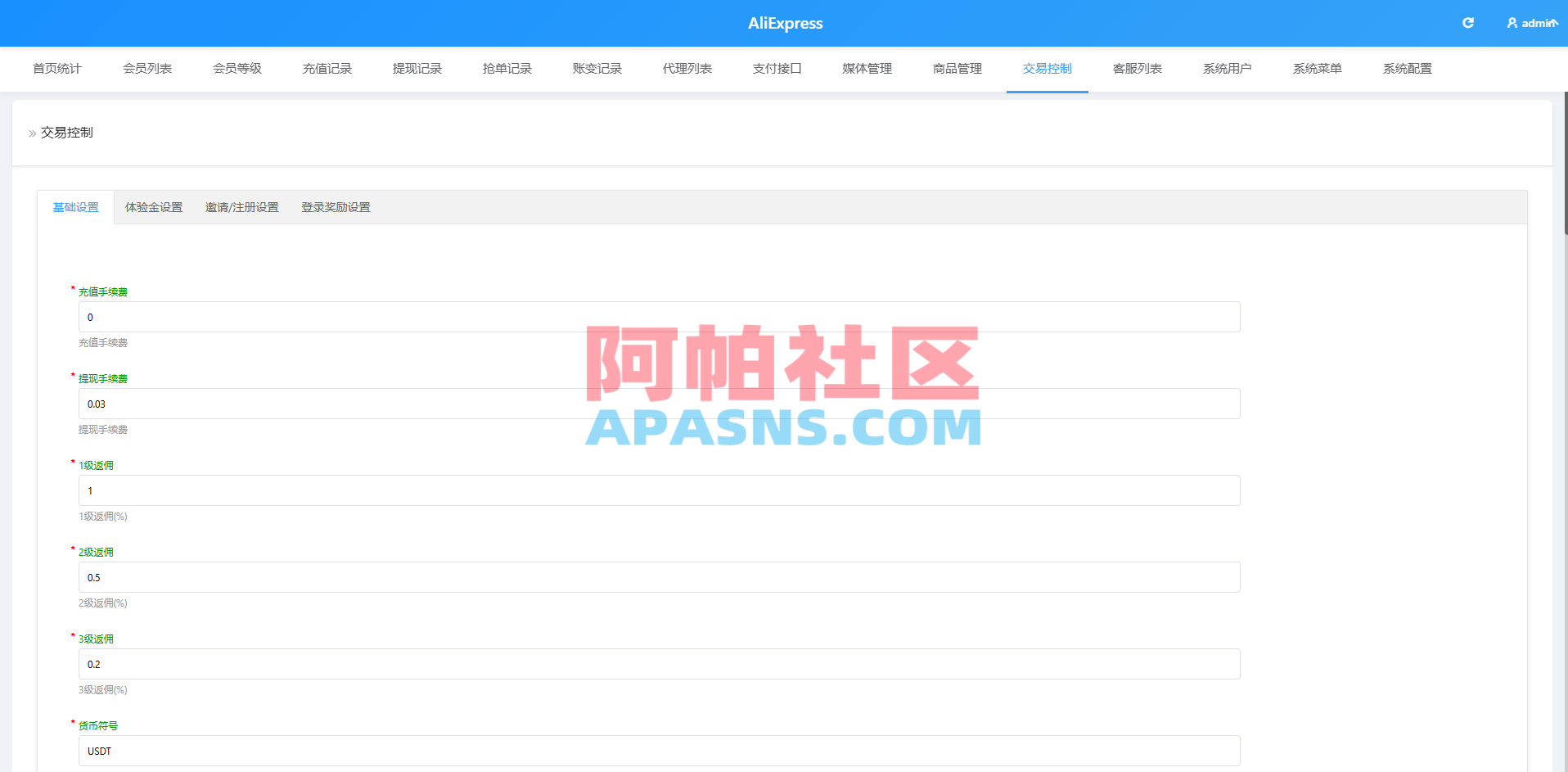The image size is (1568, 772).
Task: Open 代理列表 menu item
Action: point(687,69)
